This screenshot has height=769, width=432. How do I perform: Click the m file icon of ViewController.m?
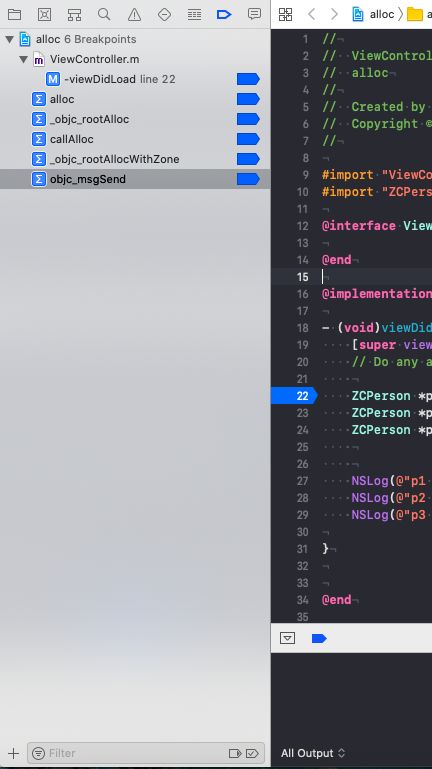point(39,60)
